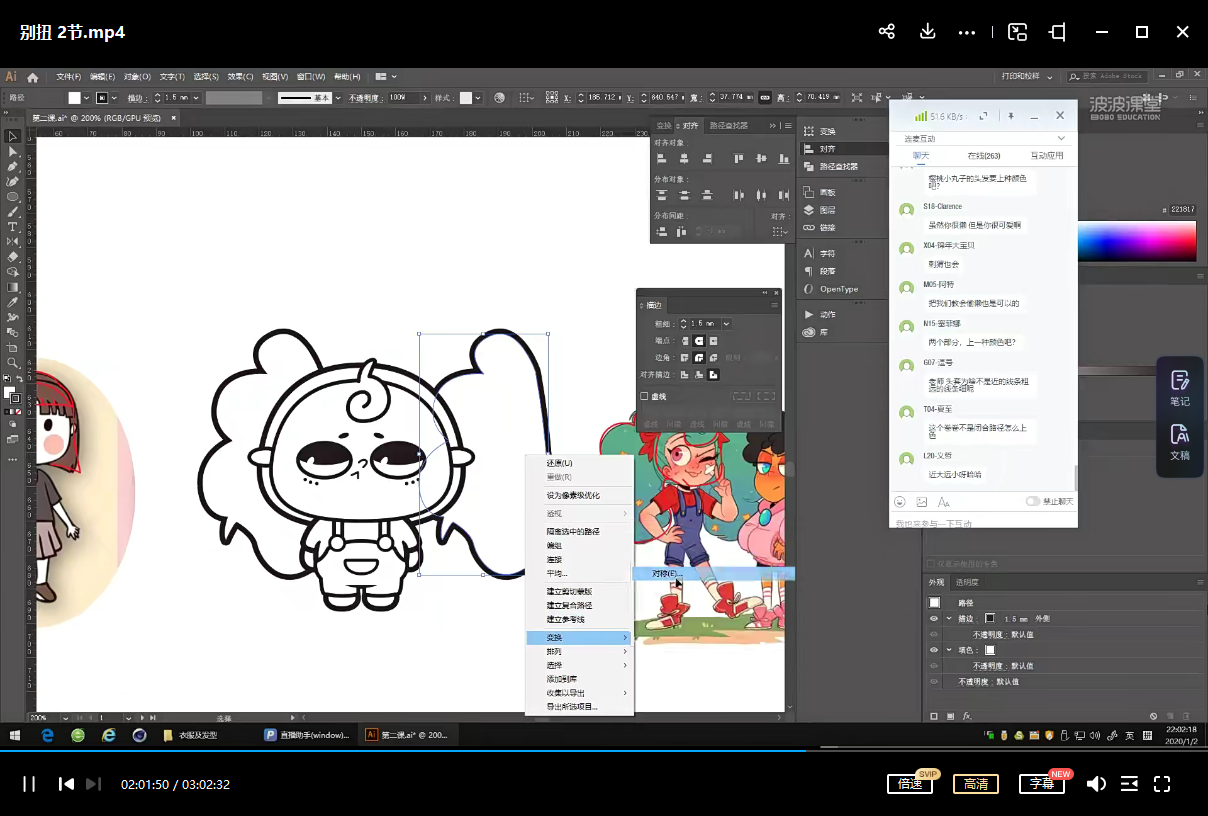1208x816 pixels.
Task: Toggle constrain width and height link
Action: (x=765, y=98)
